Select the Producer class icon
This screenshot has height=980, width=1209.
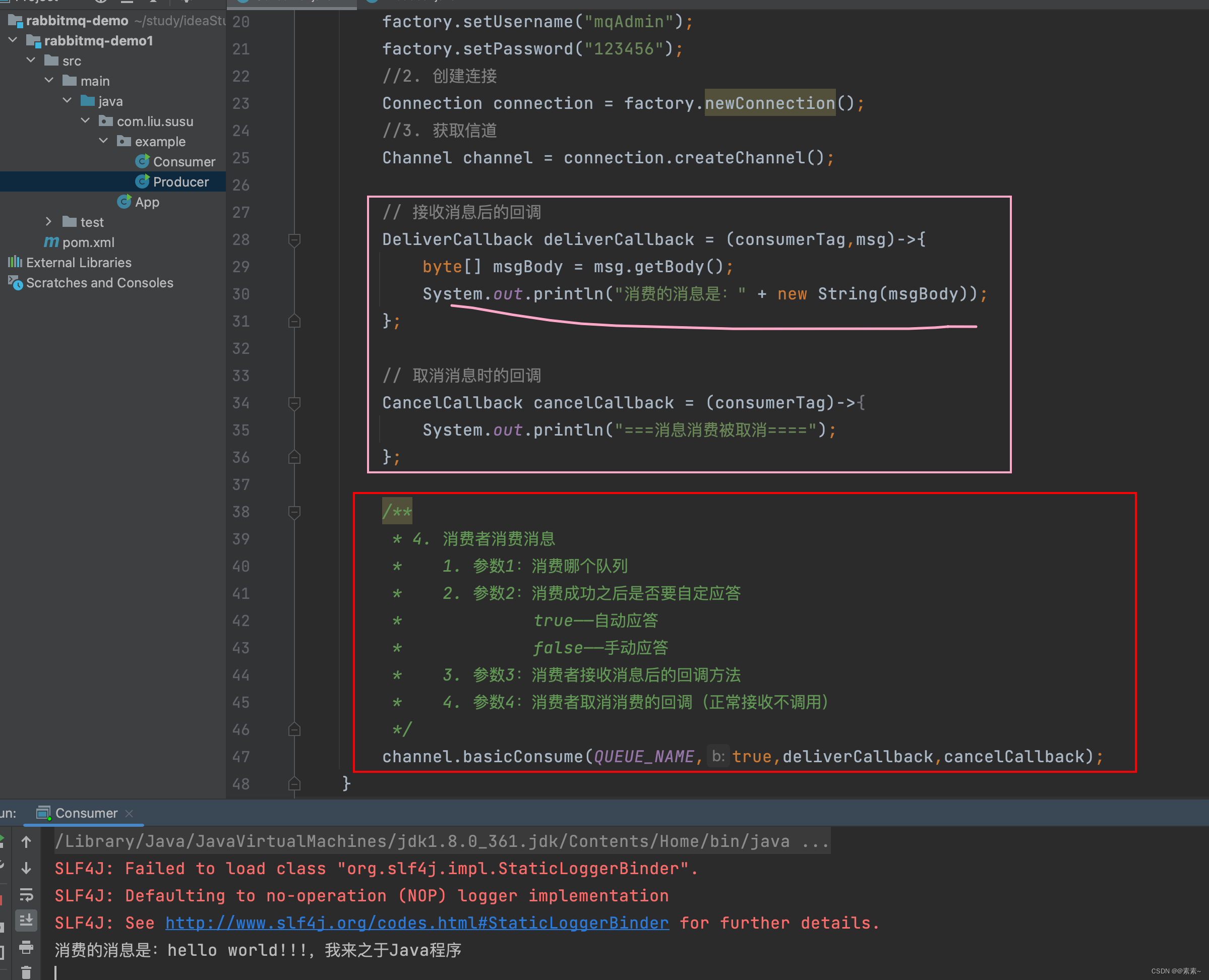(x=140, y=180)
